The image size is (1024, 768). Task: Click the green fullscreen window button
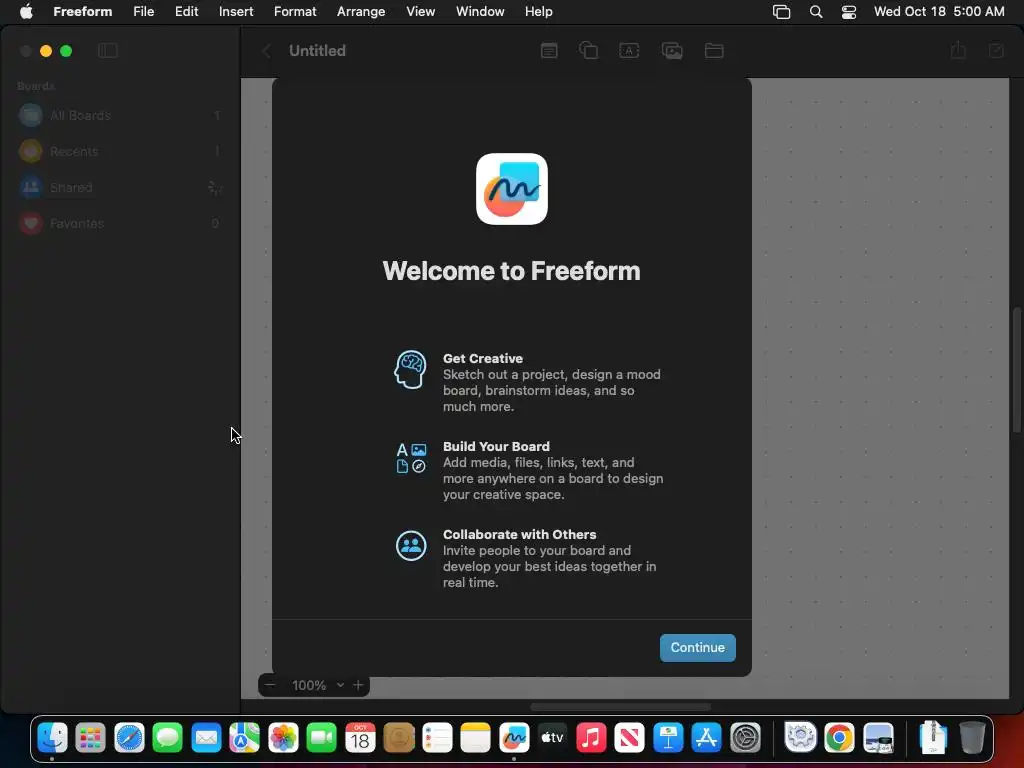click(66, 51)
